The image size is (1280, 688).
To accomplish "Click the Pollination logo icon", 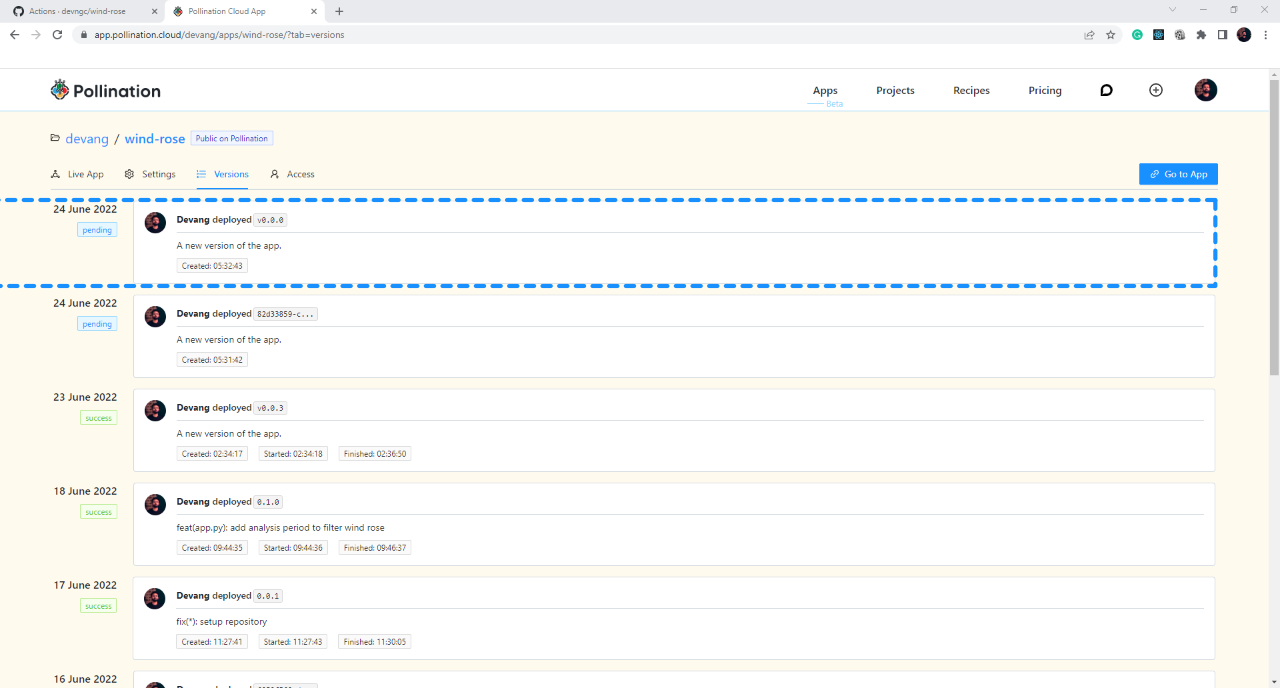I will point(60,90).
